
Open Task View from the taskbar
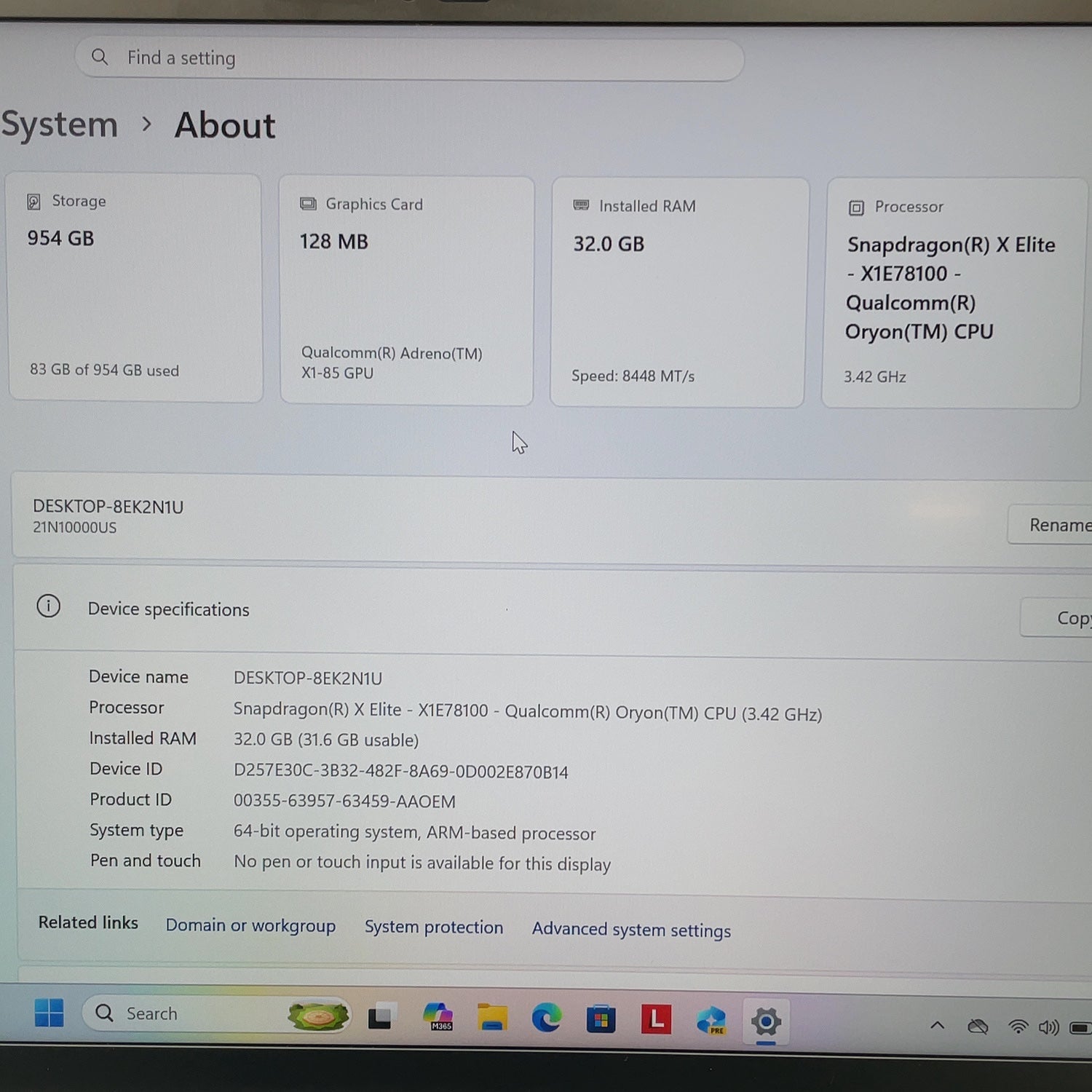(x=381, y=1016)
